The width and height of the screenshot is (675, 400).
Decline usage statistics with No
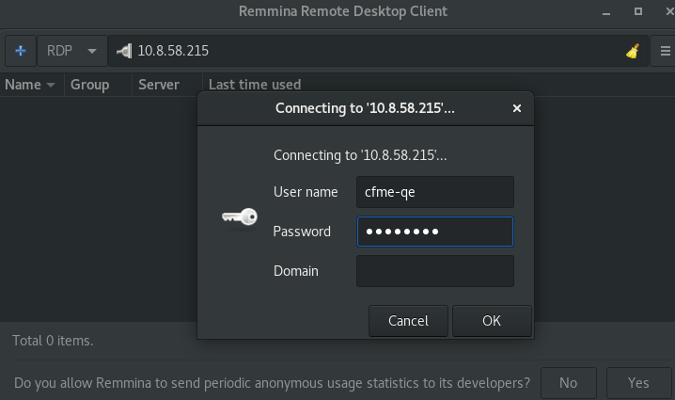(568, 382)
